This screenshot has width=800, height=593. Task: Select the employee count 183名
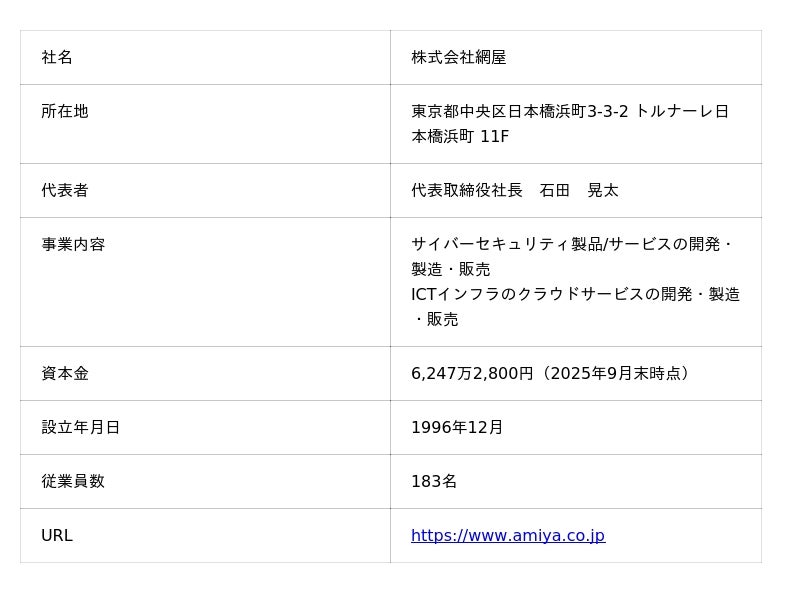click(434, 482)
